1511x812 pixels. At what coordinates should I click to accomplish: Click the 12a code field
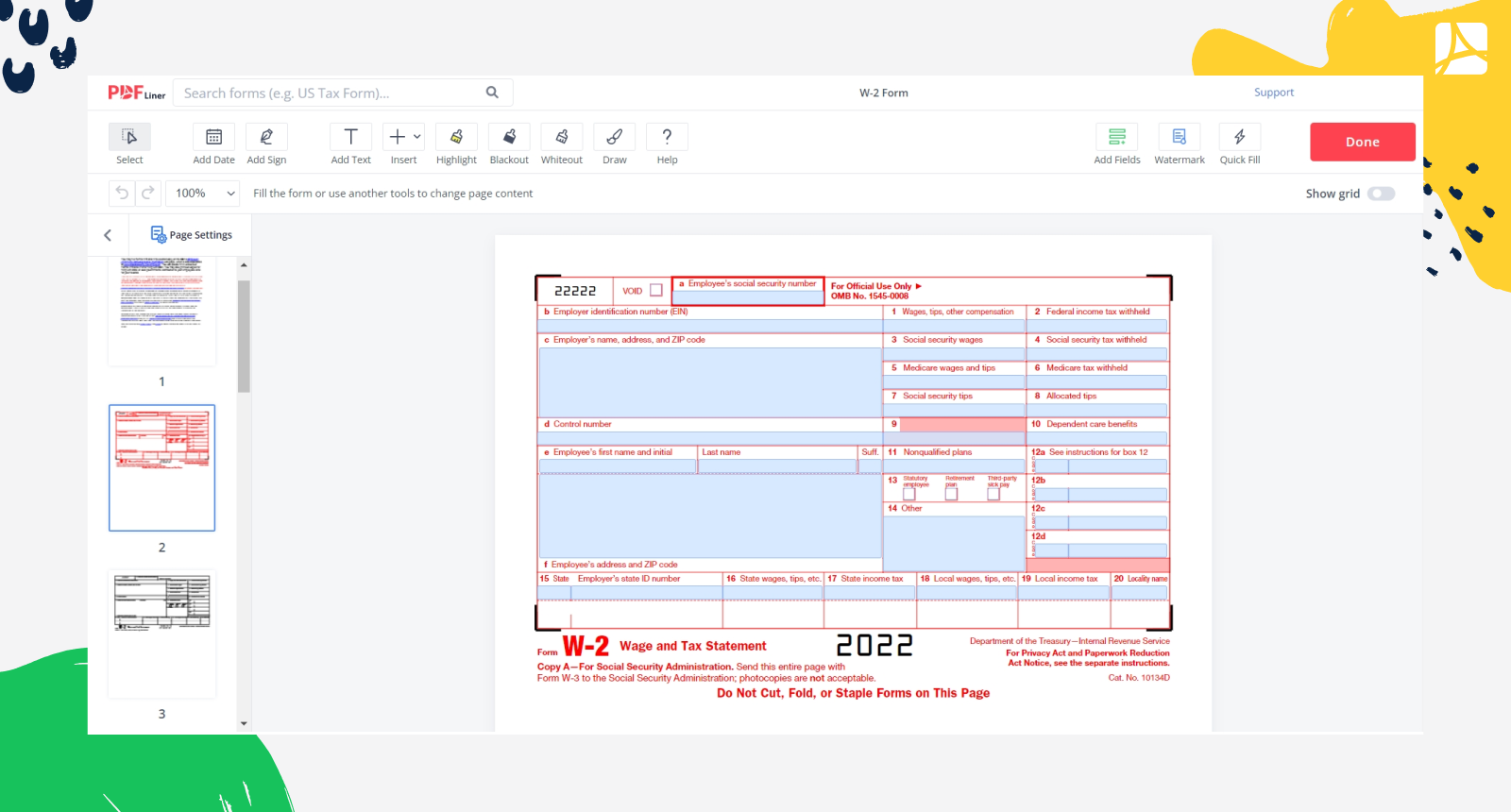pos(1053,466)
